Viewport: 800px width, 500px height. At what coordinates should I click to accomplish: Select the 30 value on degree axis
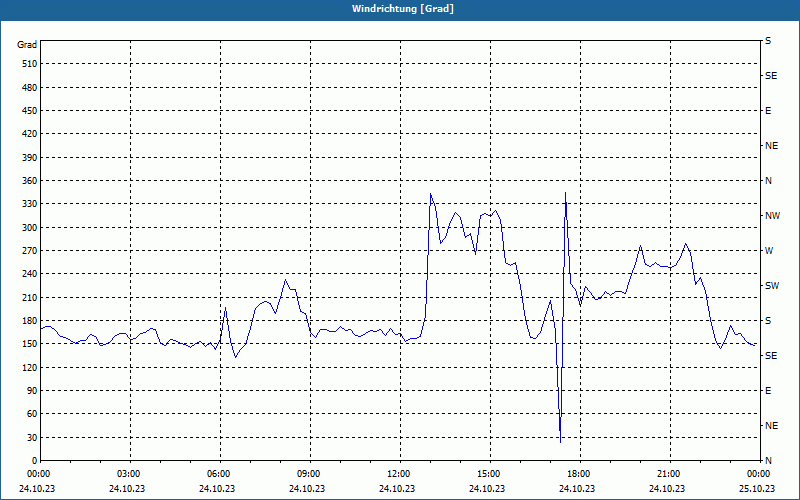32,437
